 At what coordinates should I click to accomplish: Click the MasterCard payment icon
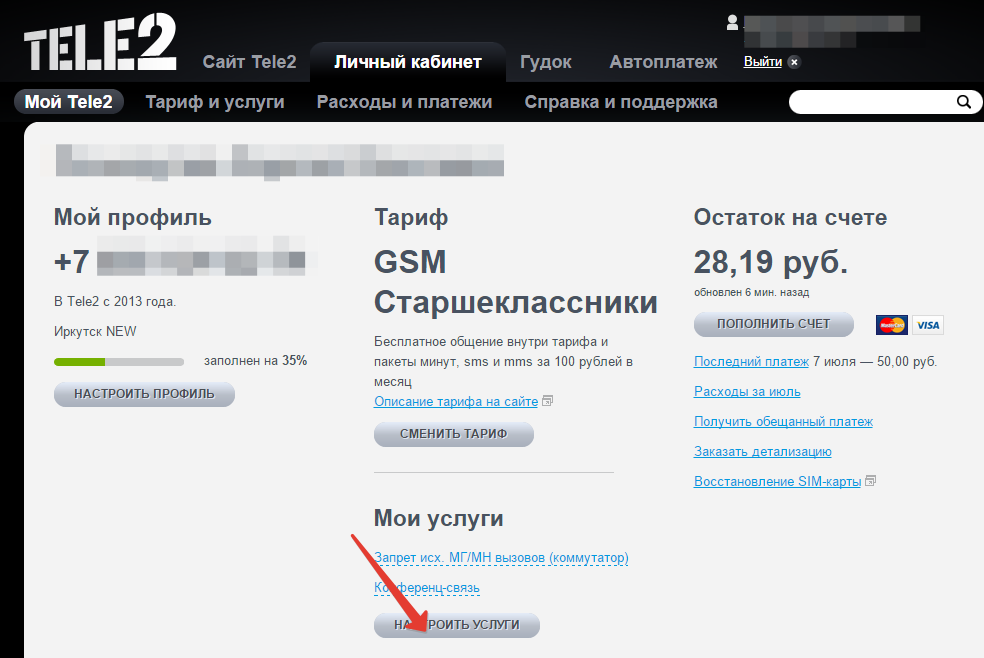point(890,325)
